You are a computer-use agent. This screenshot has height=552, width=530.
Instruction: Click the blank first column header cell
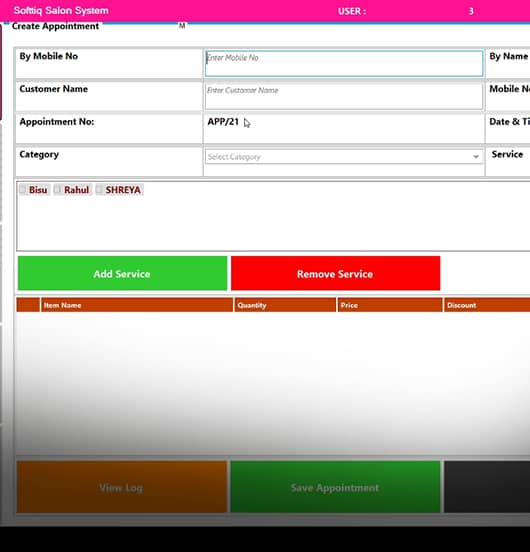pyautogui.click(x=28, y=305)
